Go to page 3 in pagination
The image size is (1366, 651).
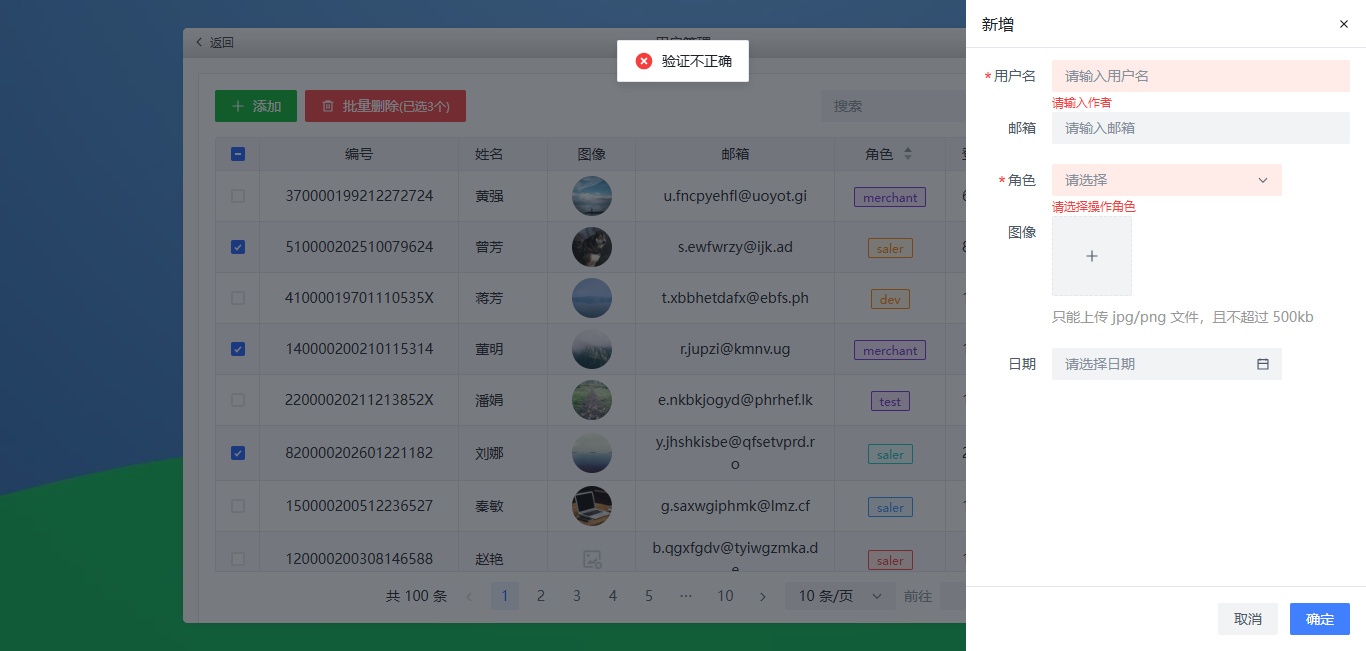[577, 596]
